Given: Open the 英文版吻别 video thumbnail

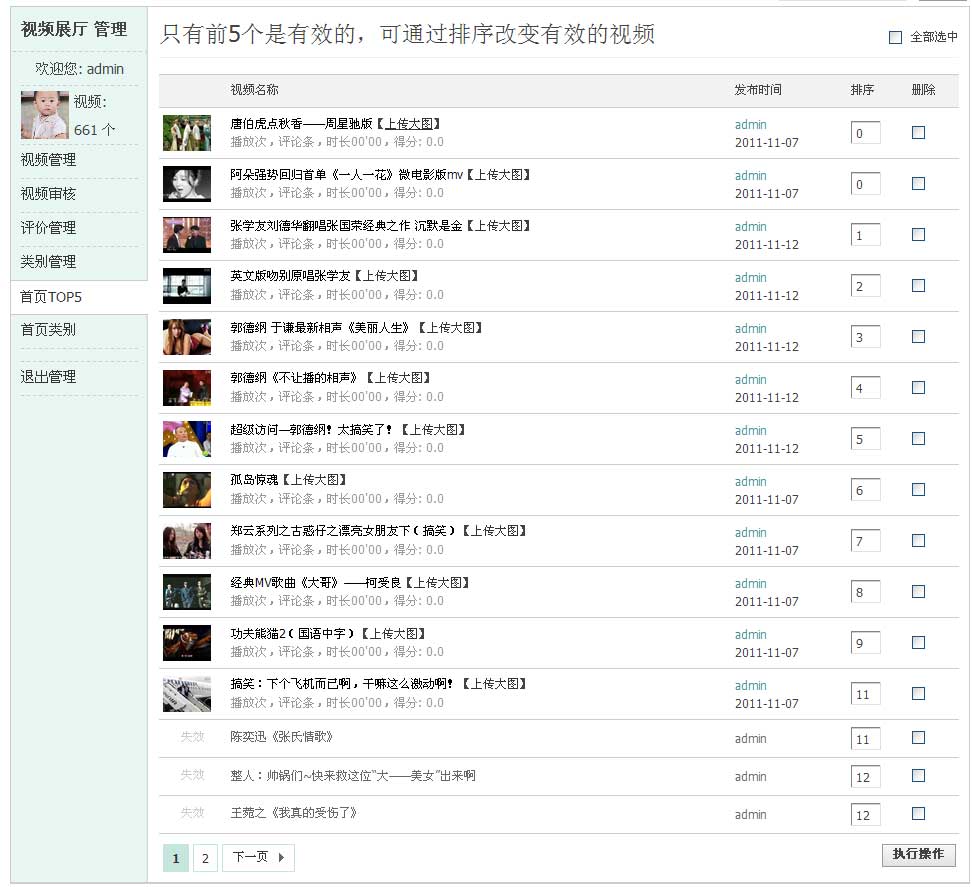Looking at the screenshot, I should pos(187,286).
